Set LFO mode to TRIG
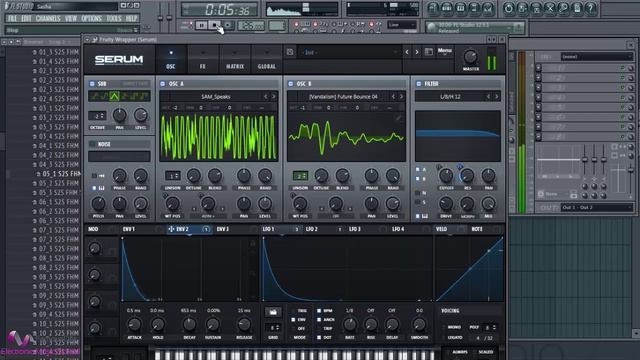 [x=293, y=311]
